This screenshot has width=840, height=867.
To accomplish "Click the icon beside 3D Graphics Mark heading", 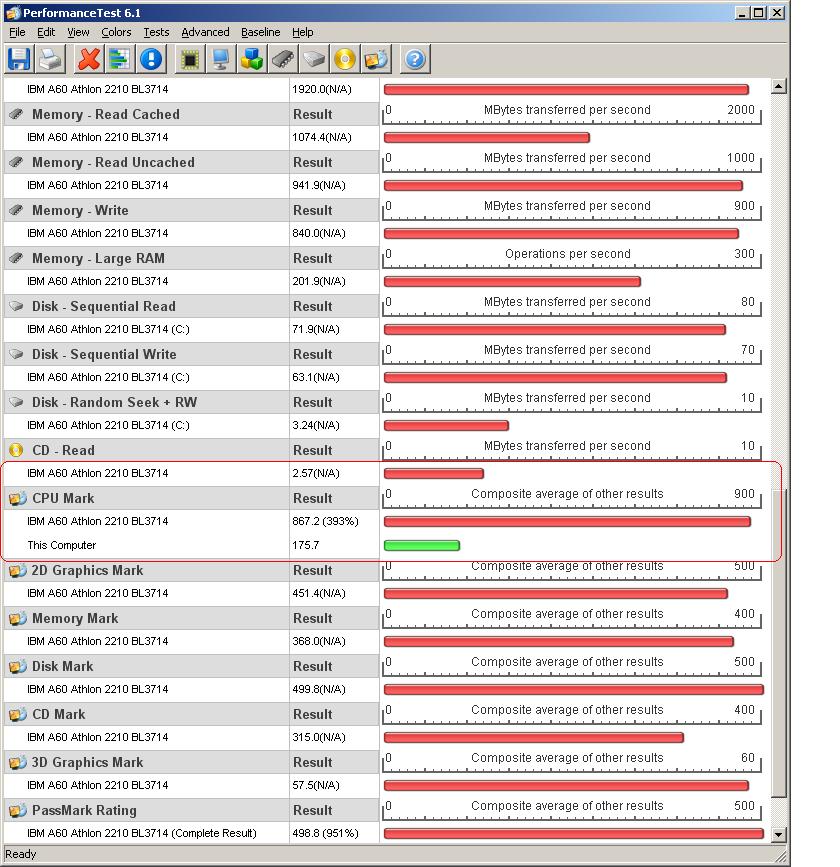I will 17,762.
